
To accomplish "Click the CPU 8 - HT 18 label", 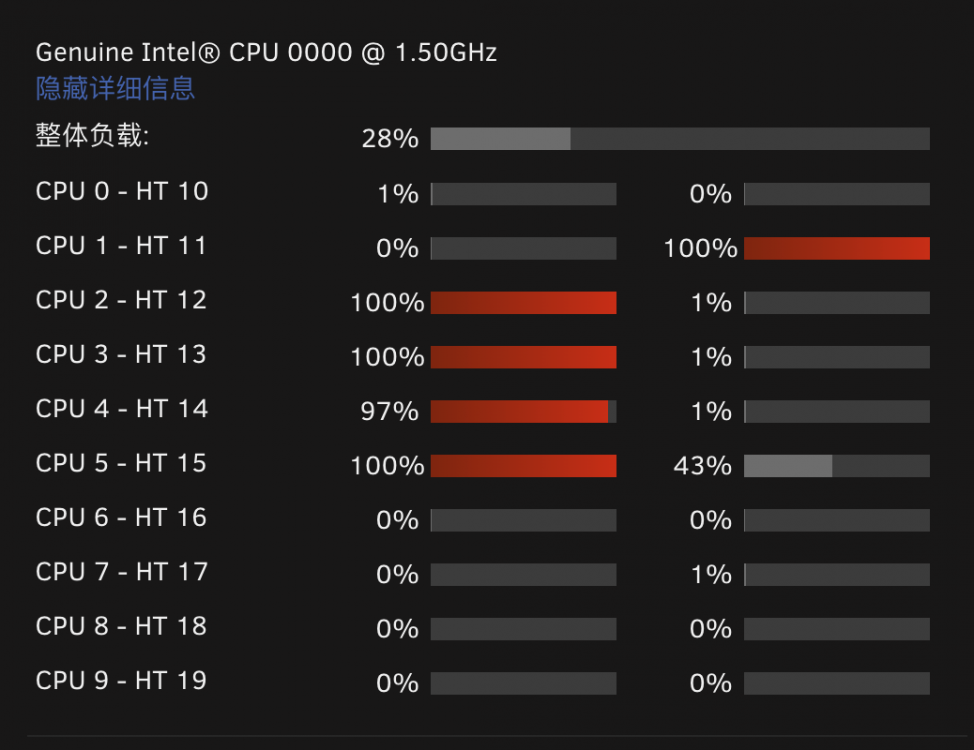I will (x=121, y=626).
